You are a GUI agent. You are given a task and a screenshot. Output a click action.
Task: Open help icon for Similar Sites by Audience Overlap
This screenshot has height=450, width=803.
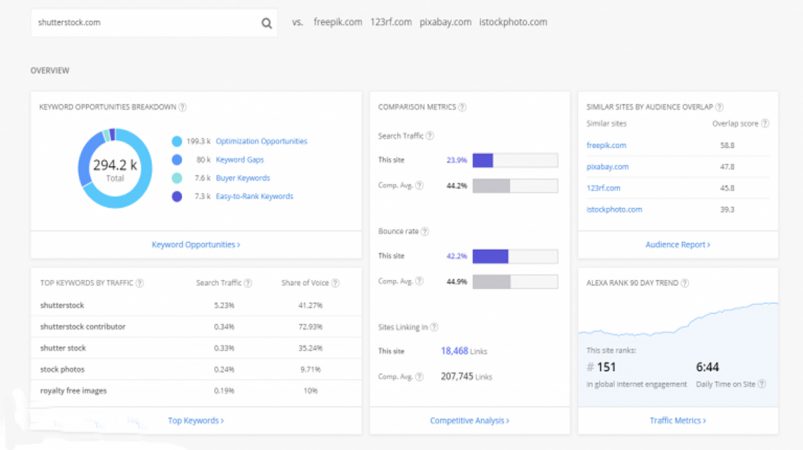[720, 107]
